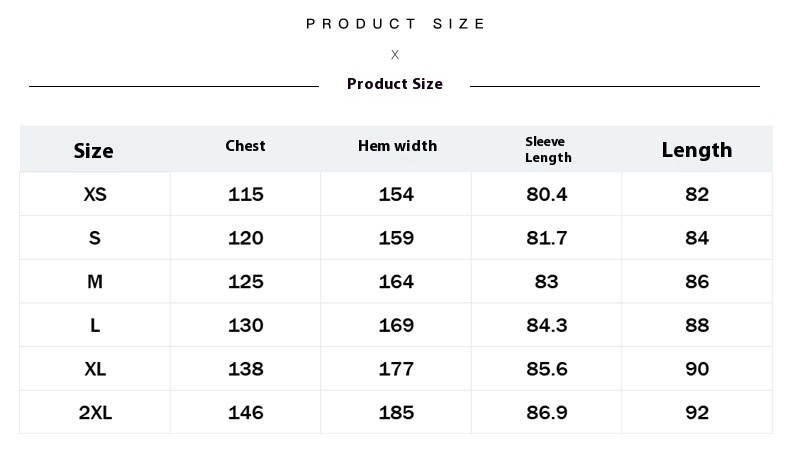Select the Hem width column header
The image size is (790, 464).
pos(398,146)
